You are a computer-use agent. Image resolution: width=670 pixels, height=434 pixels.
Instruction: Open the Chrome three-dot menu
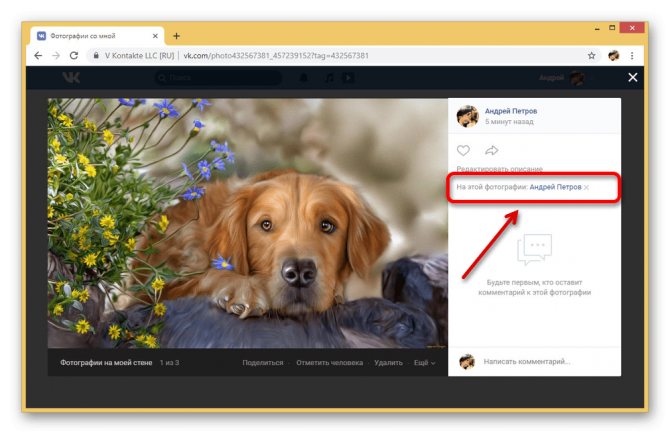(632, 56)
